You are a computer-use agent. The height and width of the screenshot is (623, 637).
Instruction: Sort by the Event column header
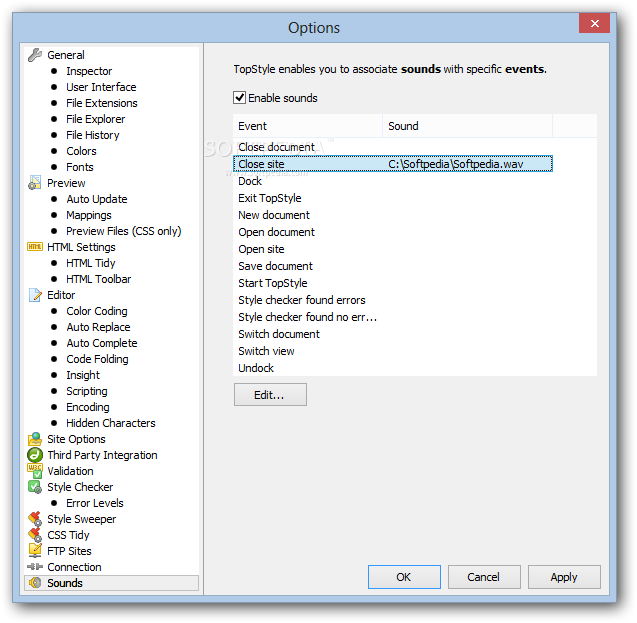[308, 126]
